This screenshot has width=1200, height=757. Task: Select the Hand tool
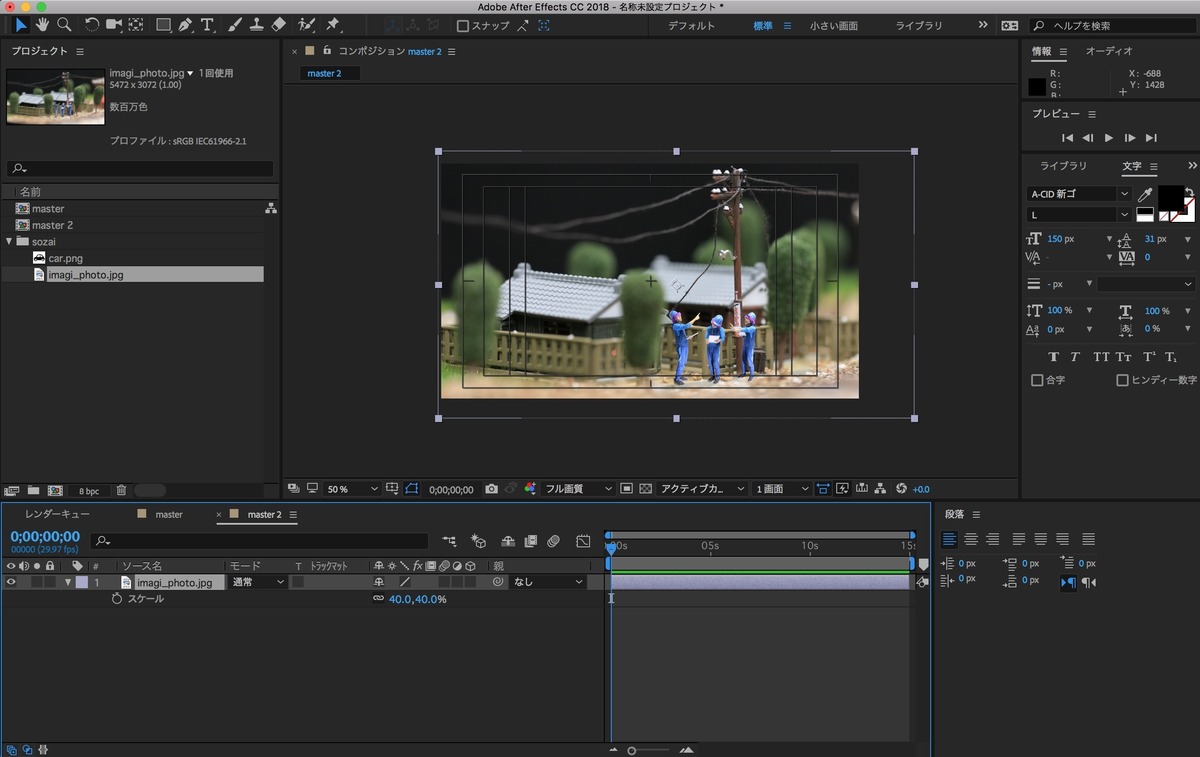pos(42,25)
